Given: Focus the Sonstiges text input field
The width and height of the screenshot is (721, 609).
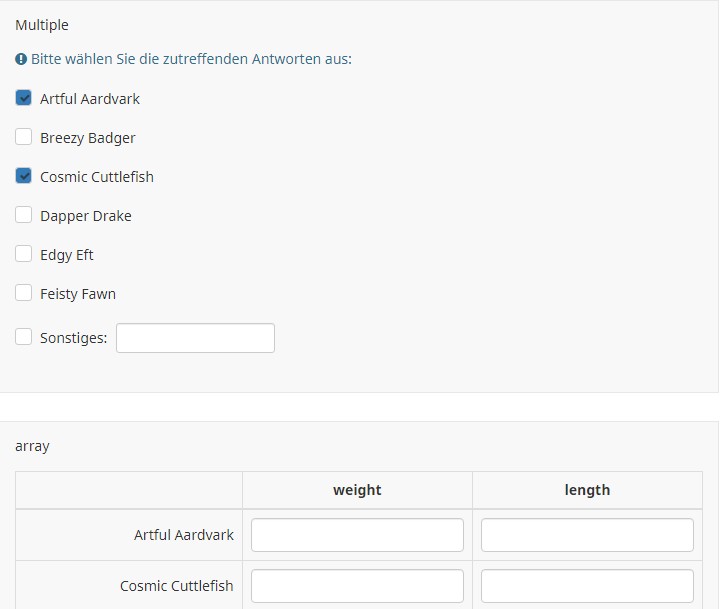Looking at the screenshot, I should click(195, 338).
